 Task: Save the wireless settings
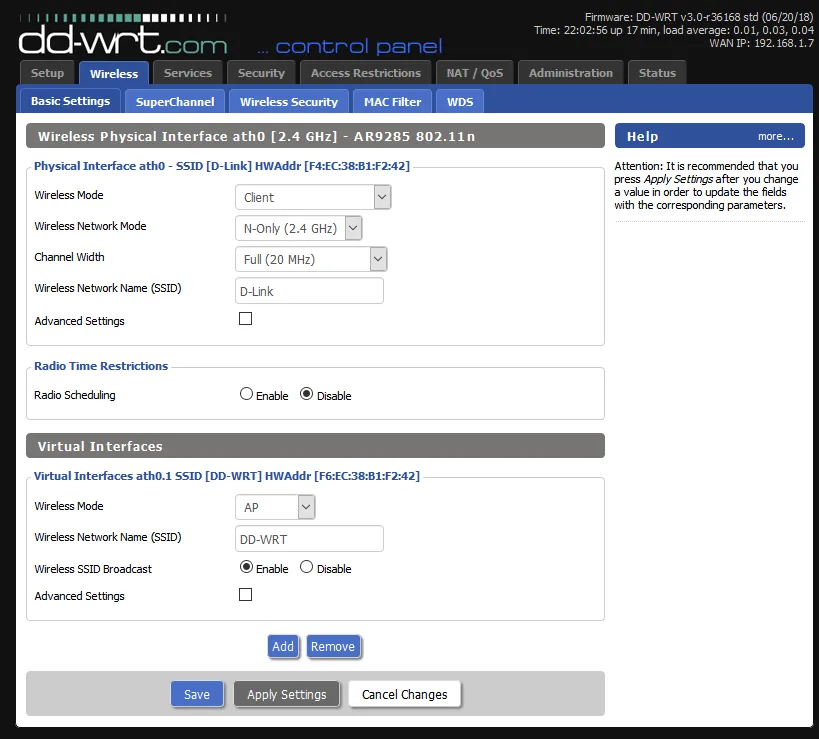pyautogui.click(x=197, y=693)
